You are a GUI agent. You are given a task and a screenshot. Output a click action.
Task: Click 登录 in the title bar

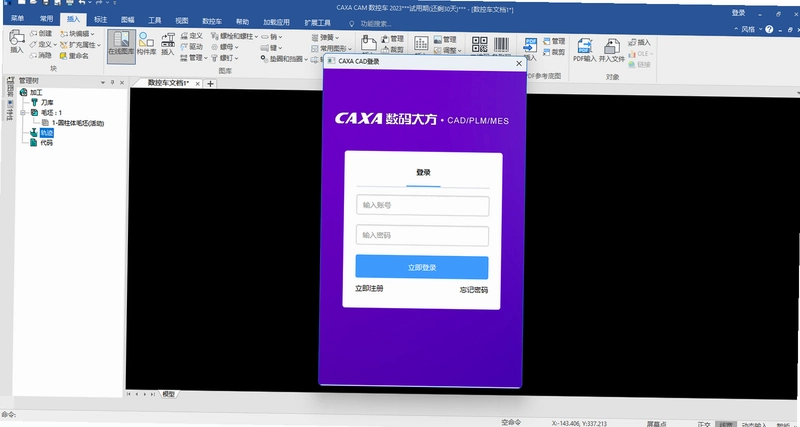[738, 13]
